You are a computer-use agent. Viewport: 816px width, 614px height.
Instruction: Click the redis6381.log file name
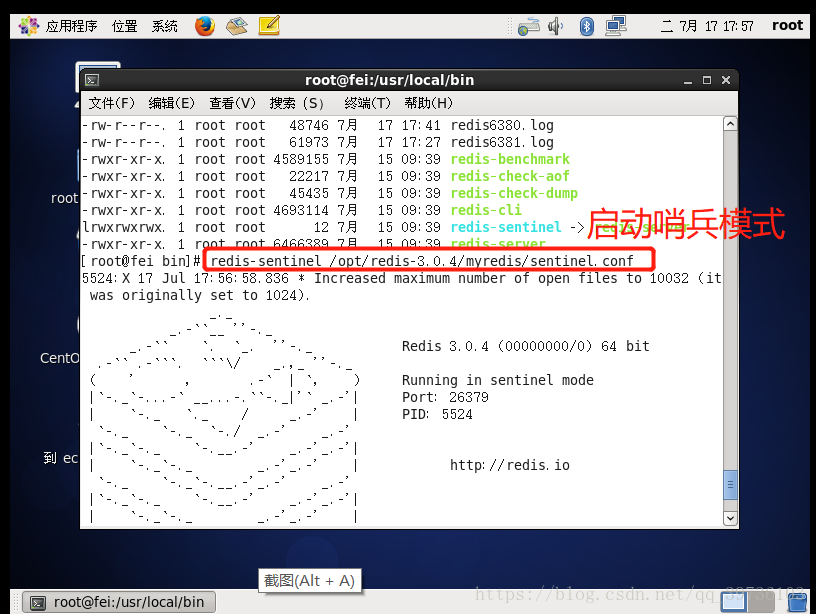(502, 142)
